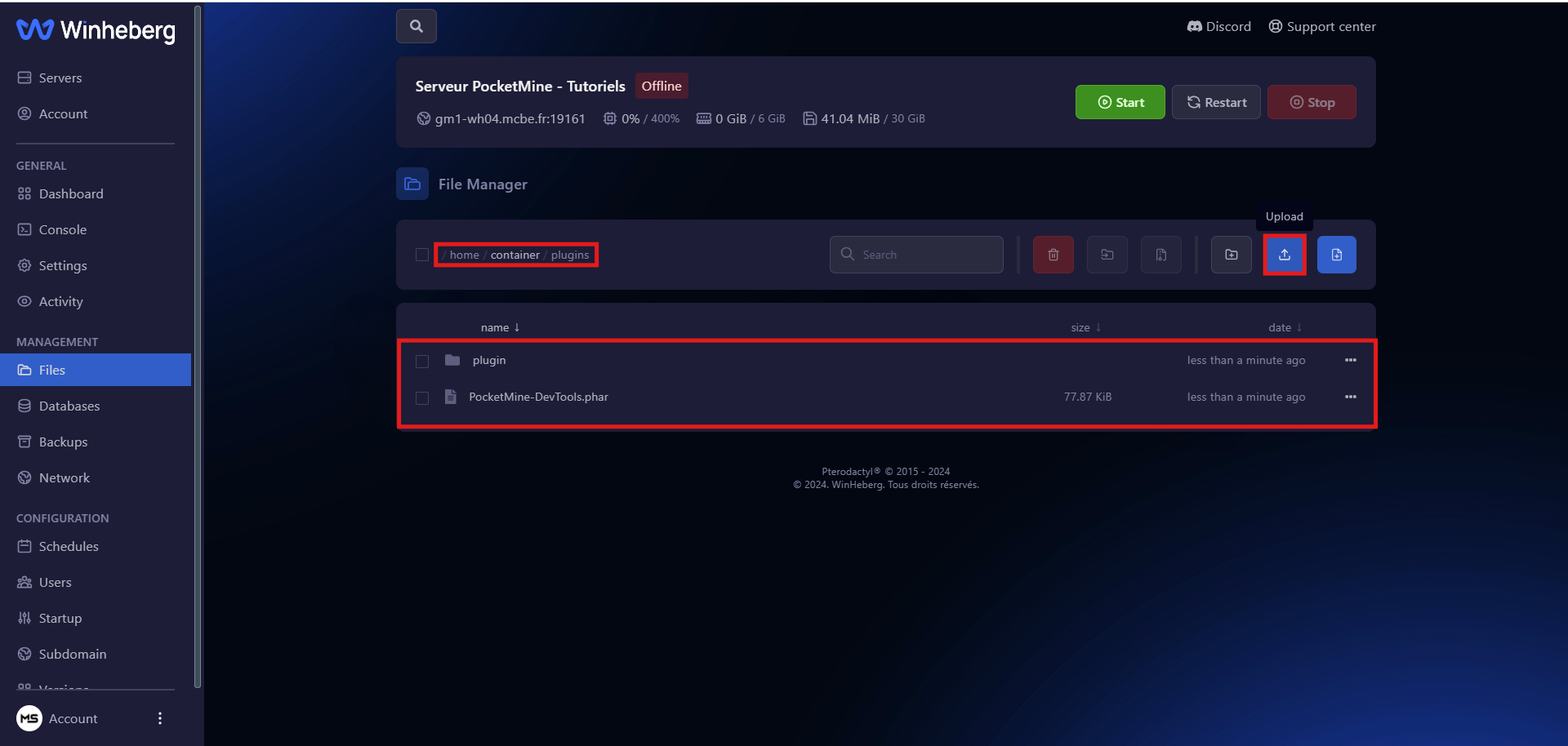Open options menu for PocketMine-DevTools.phar
The height and width of the screenshot is (746, 1568).
pos(1350,397)
